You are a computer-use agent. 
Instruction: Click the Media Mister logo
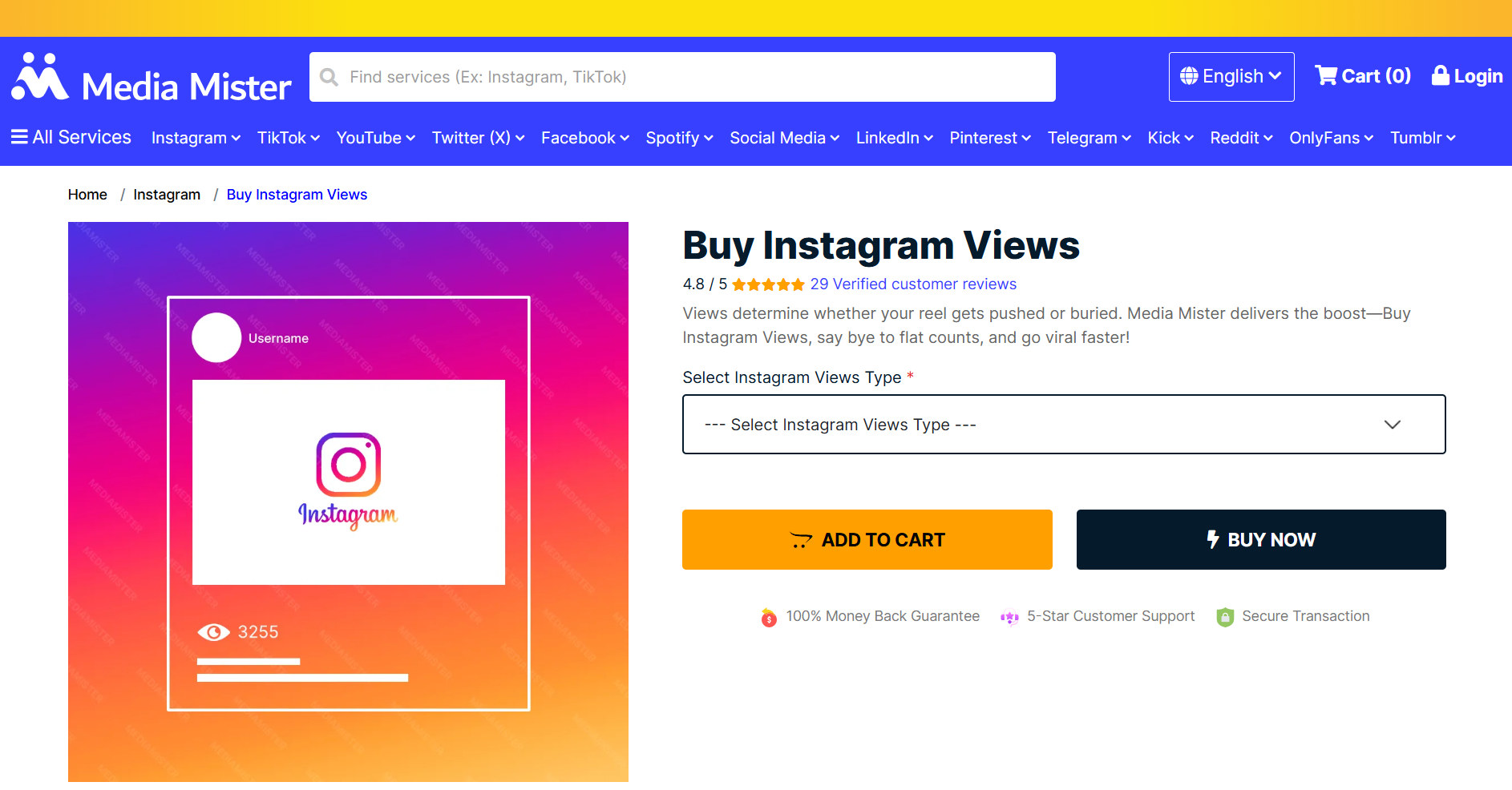[x=152, y=78]
